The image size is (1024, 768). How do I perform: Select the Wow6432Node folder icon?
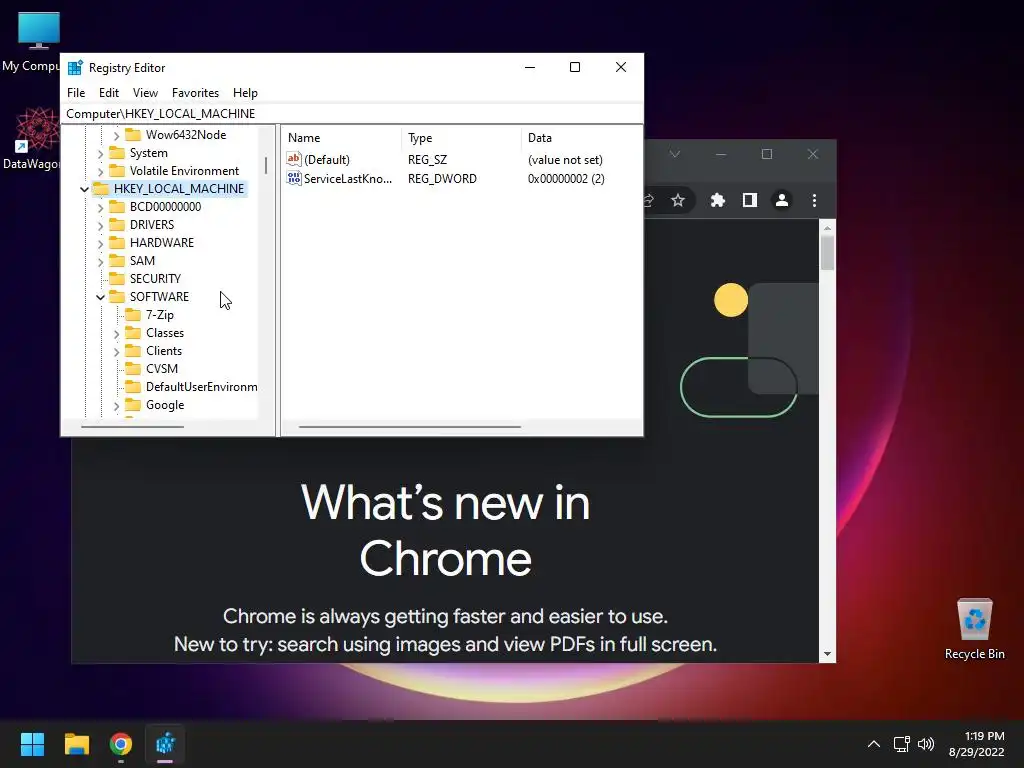133,135
